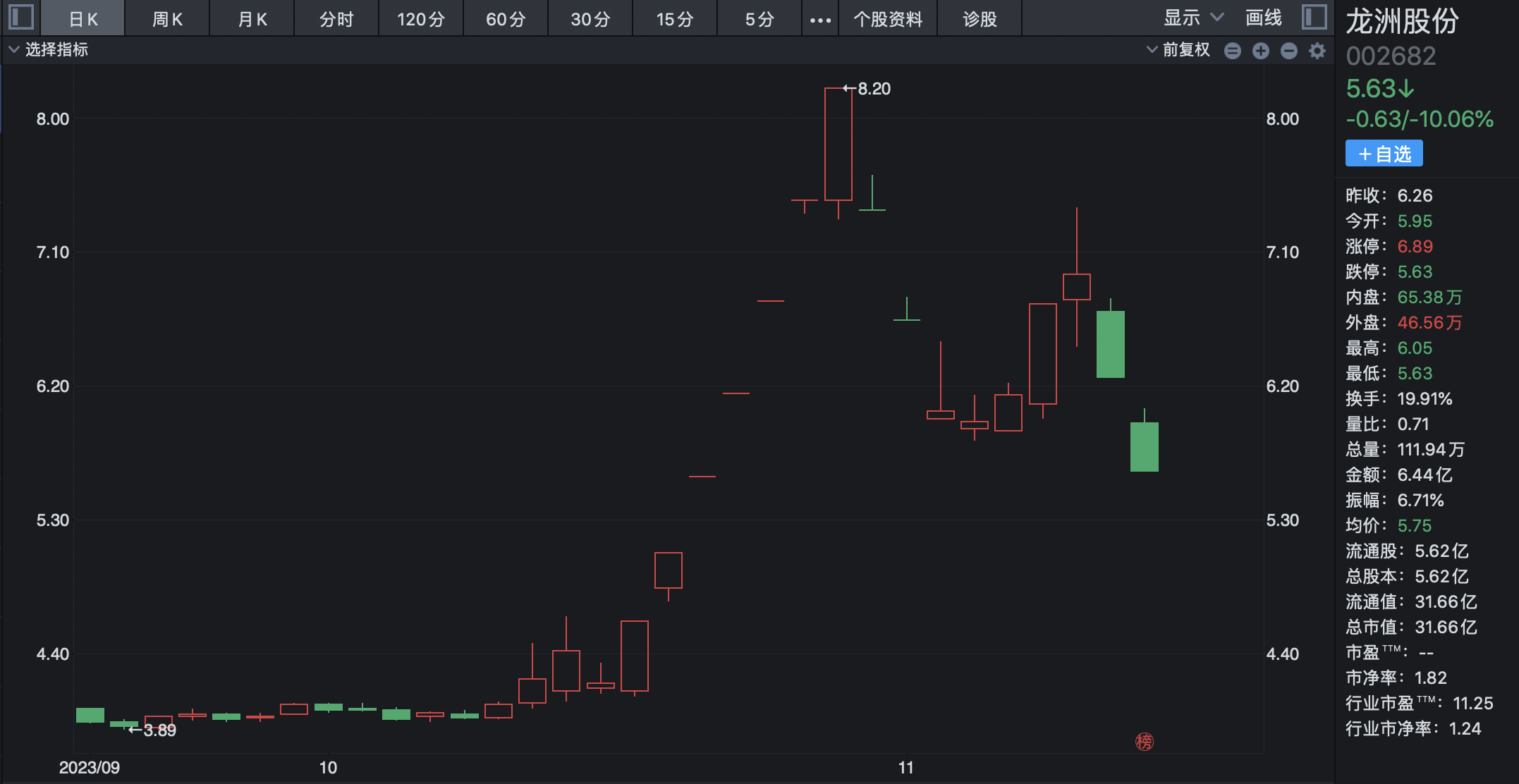Select the 分时 intraday tab

tap(336, 19)
